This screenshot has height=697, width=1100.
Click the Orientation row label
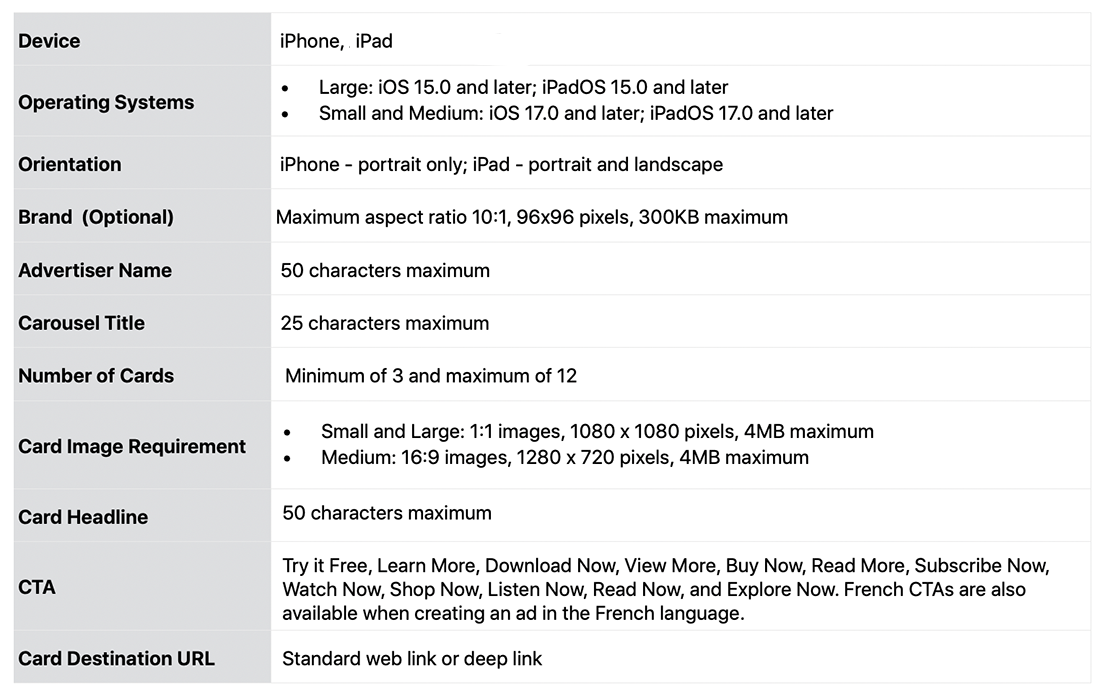[69, 164]
